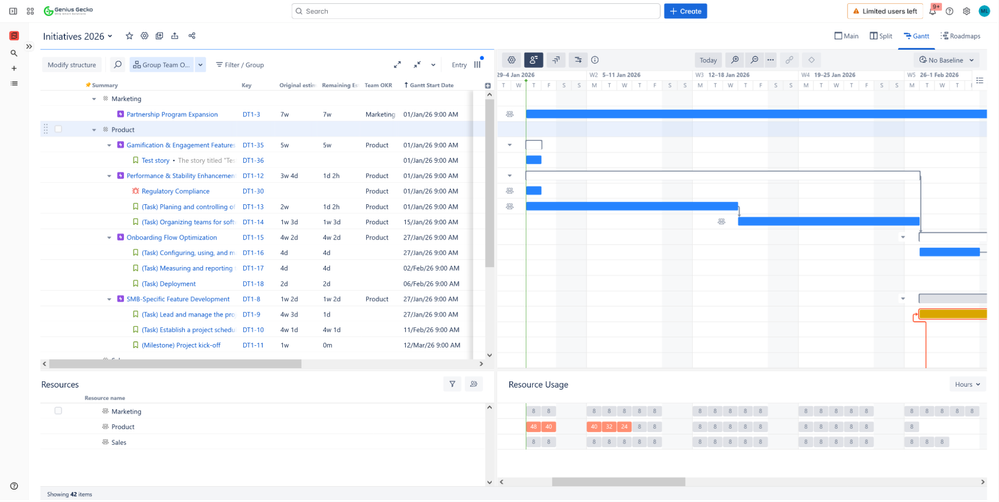Click the Gantt horizontal scrollbar thumb
The width and height of the screenshot is (999, 502).
pos(619,482)
